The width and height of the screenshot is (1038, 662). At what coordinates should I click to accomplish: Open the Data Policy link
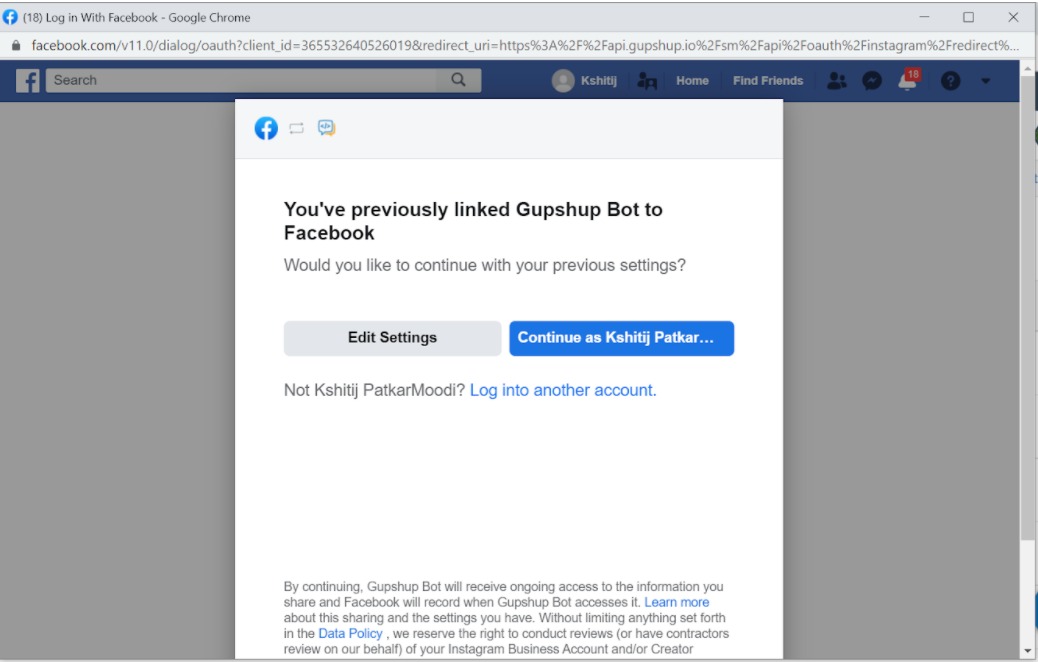coord(350,634)
